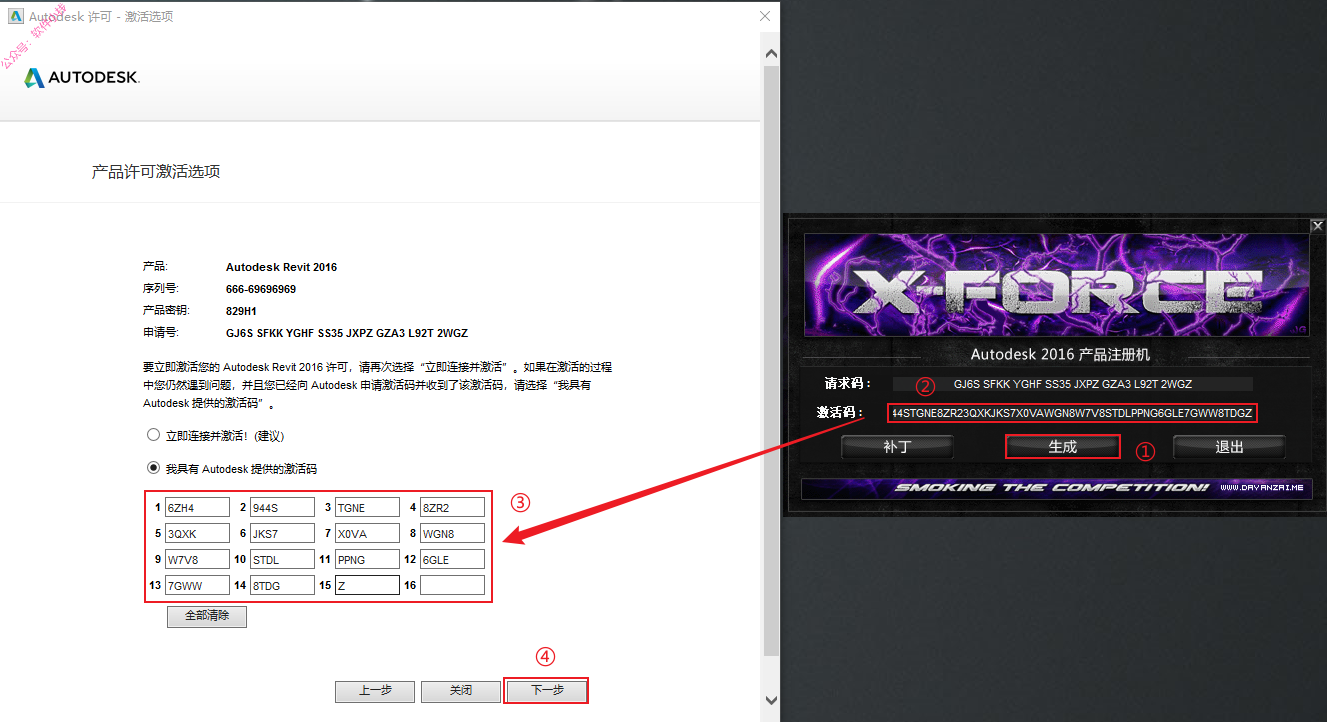
Task: Click the product key text 829H1
Action: click(242, 311)
